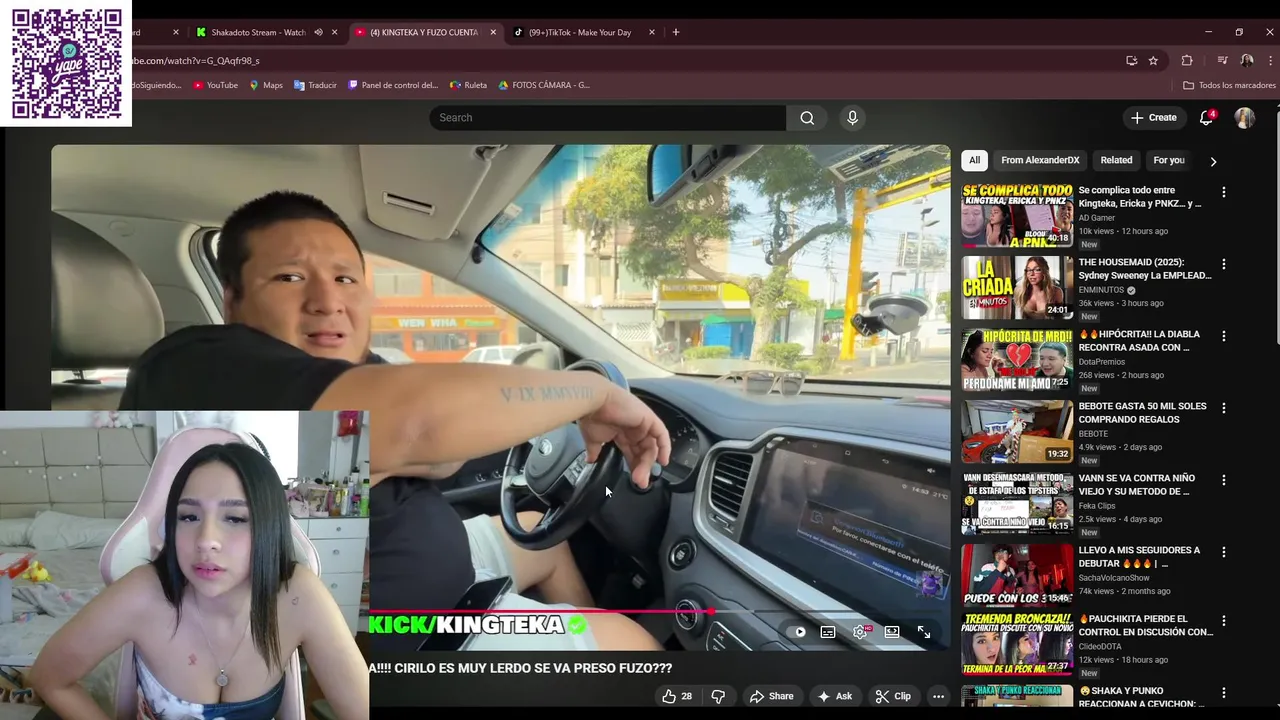Open options for 'LLEVO A MIS SEGUIDORES' video
Image resolution: width=1280 pixels, height=720 pixels.
click(x=1223, y=552)
